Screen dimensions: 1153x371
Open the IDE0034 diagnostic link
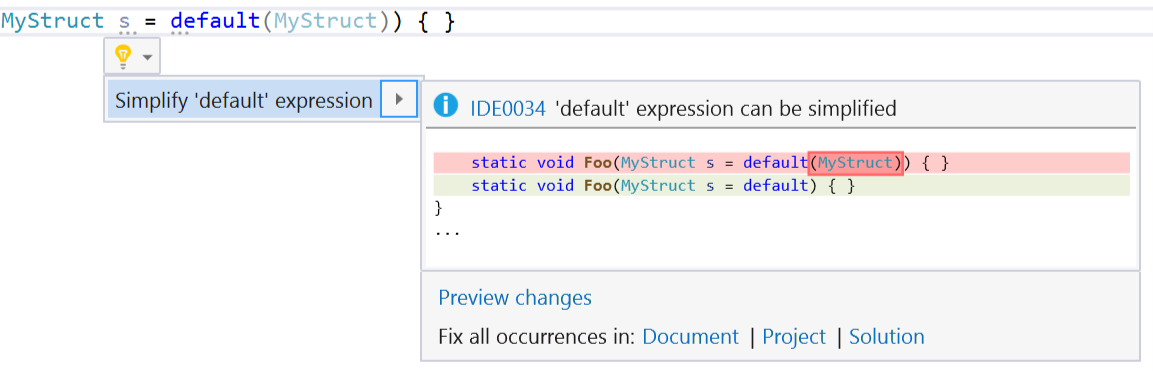click(508, 109)
